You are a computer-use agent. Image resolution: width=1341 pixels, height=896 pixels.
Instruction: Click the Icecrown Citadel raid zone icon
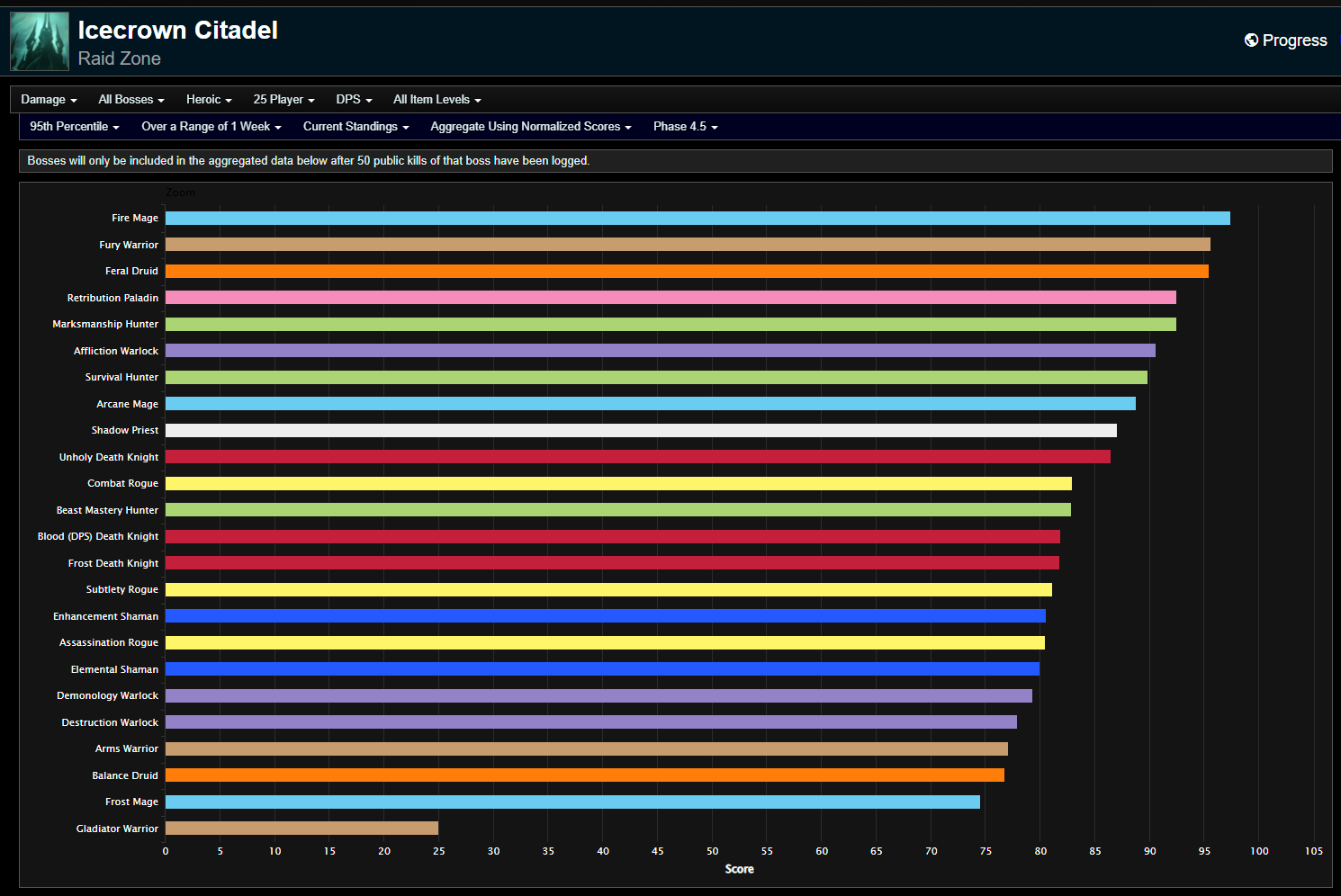[39, 40]
